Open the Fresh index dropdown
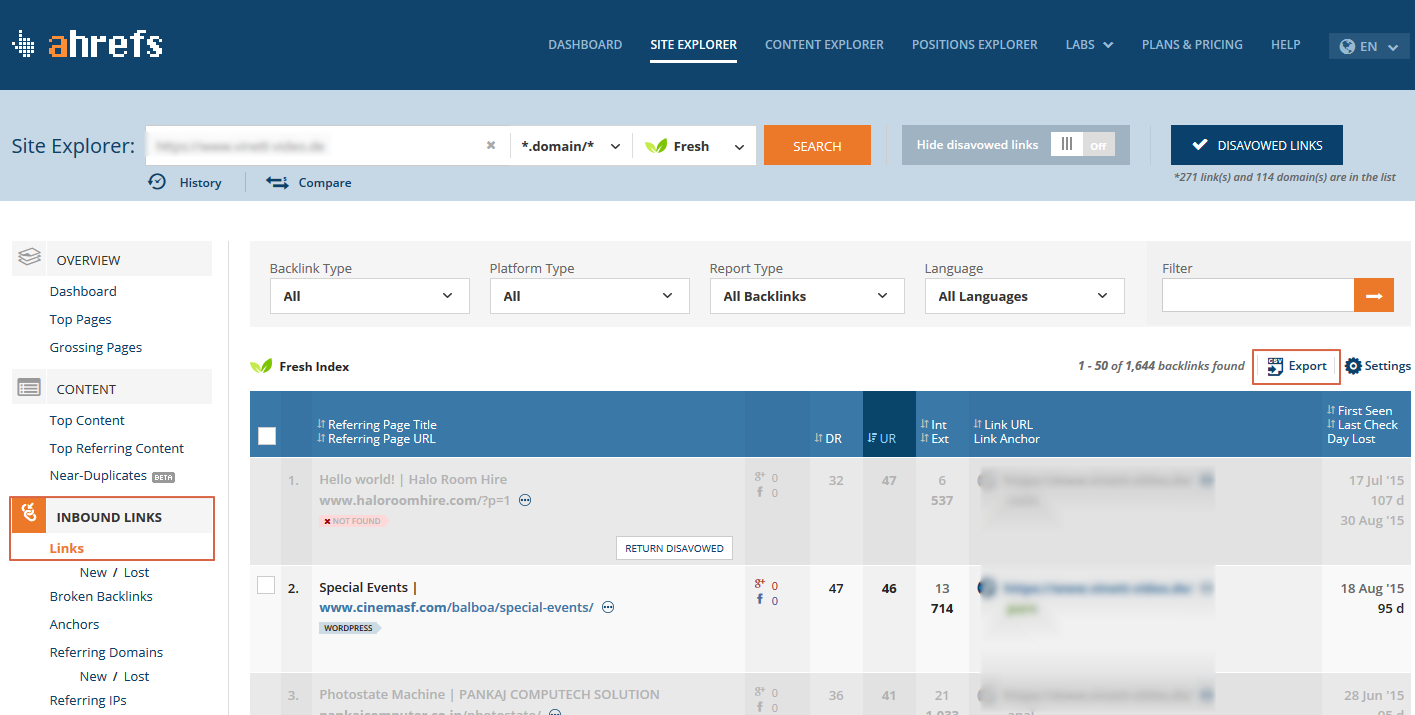Screen dimensions: 1415x715 pos(694,146)
